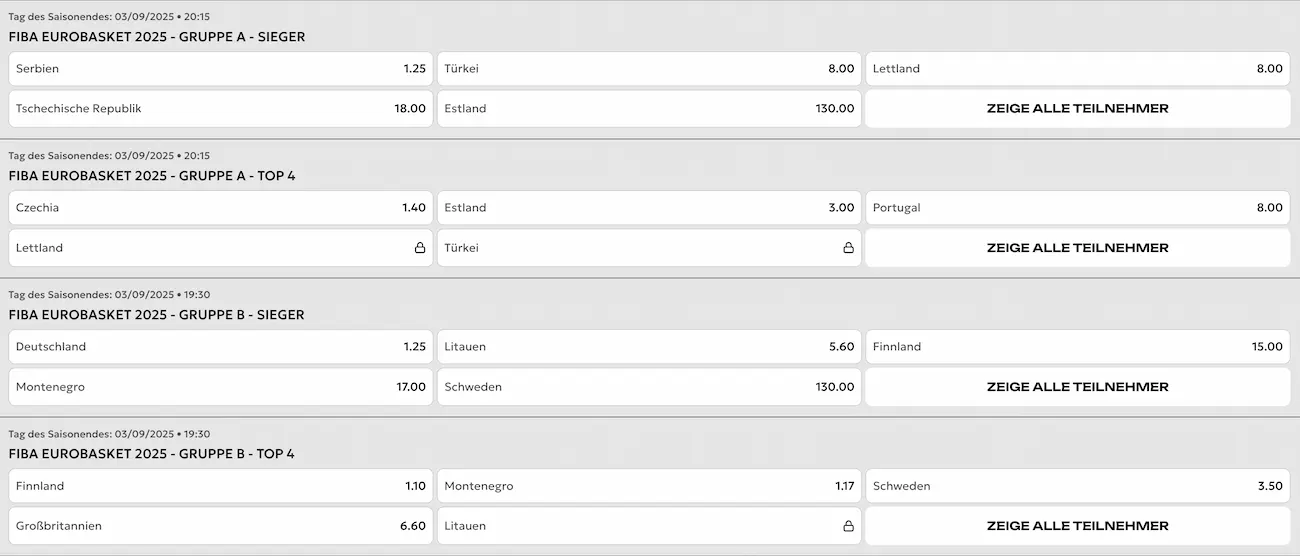This screenshot has height=556, width=1300.
Task: Select Portugal at 8.00 odds
Action: [1077, 208]
